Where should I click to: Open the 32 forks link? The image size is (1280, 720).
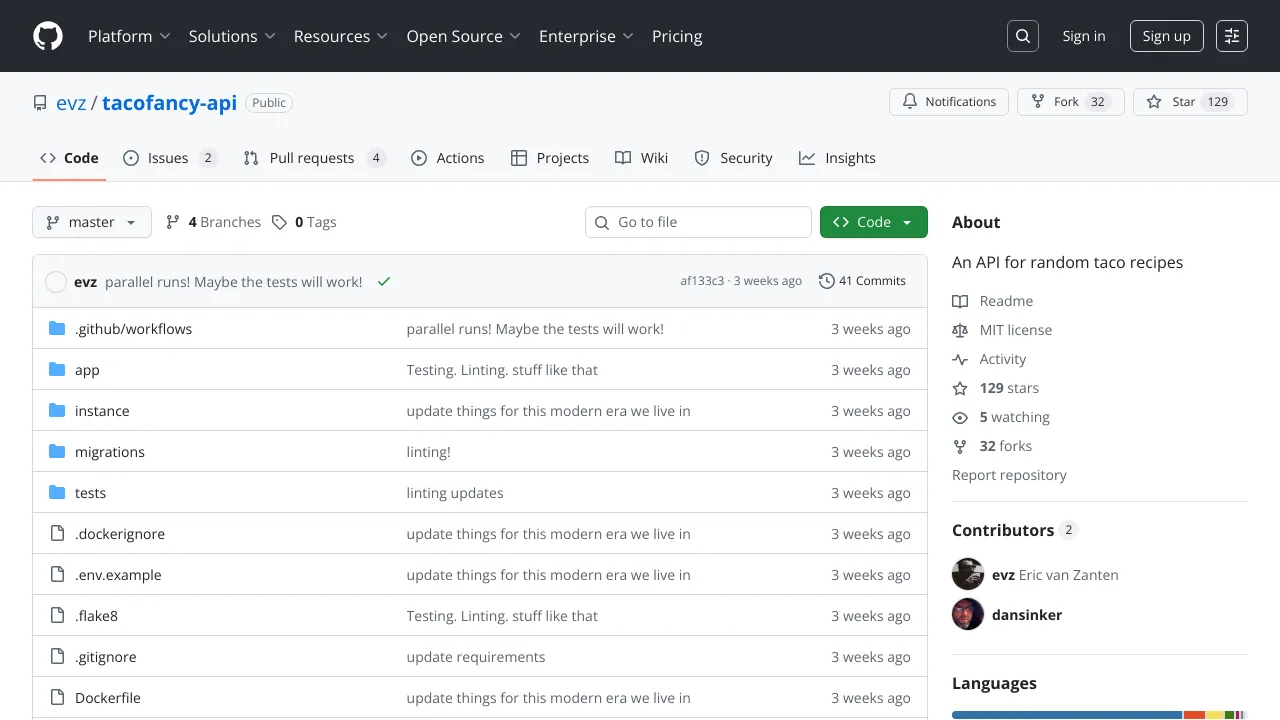coord(1006,446)
